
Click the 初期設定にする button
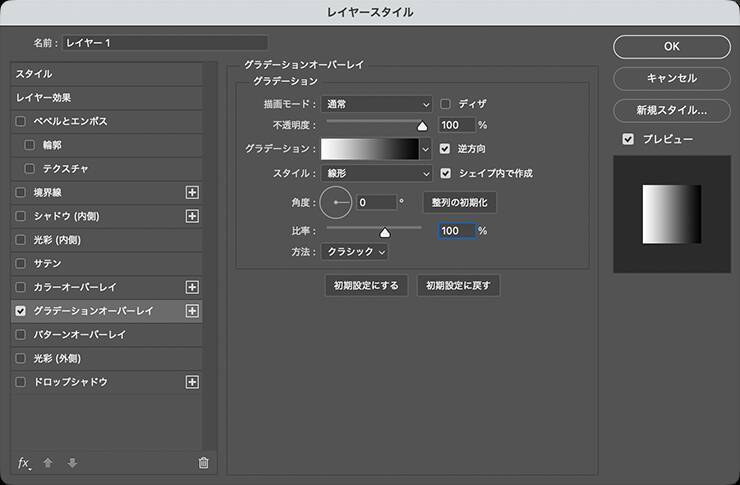tap(366, 285)
